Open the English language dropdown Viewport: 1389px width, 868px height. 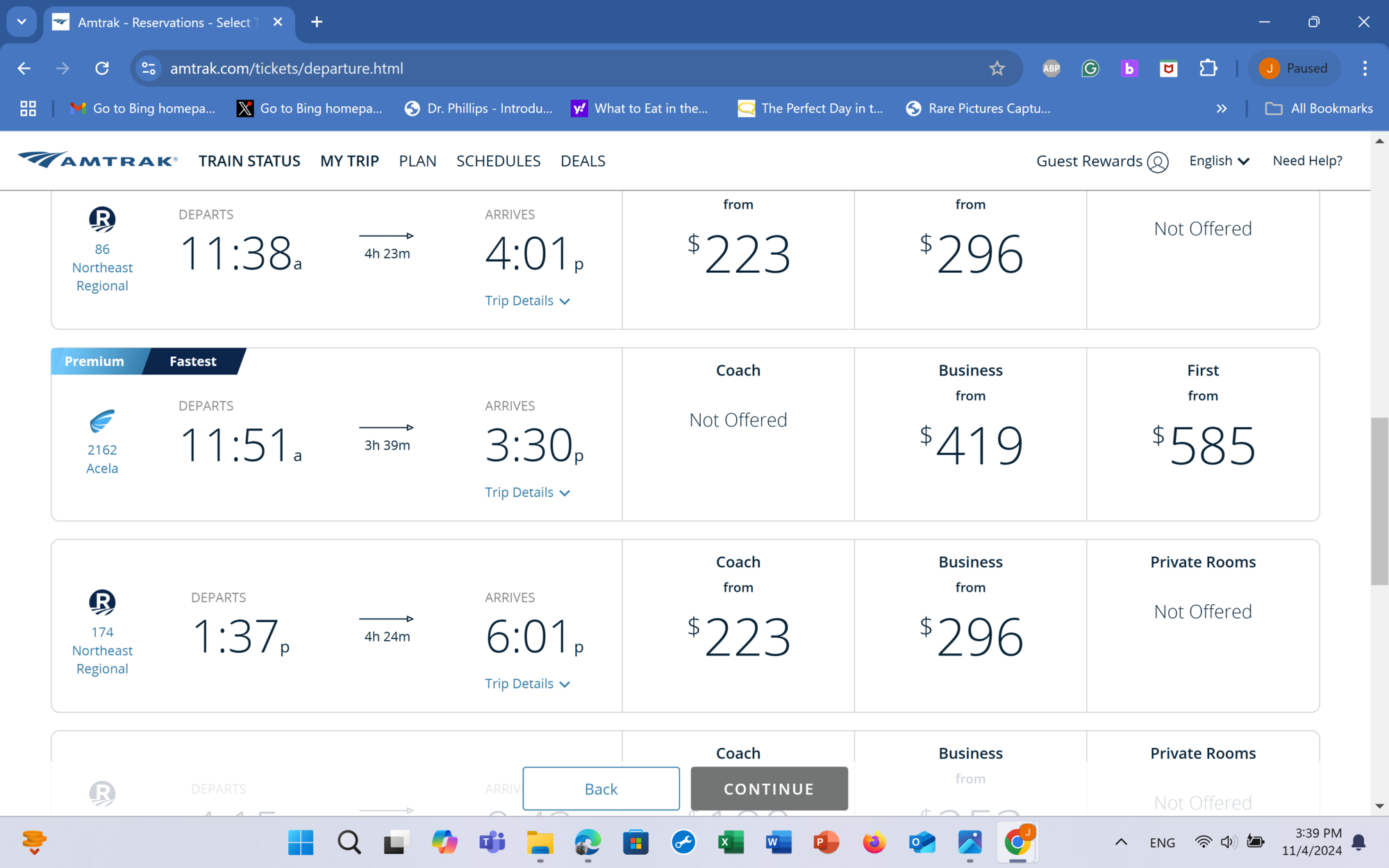click(1219, 161)
